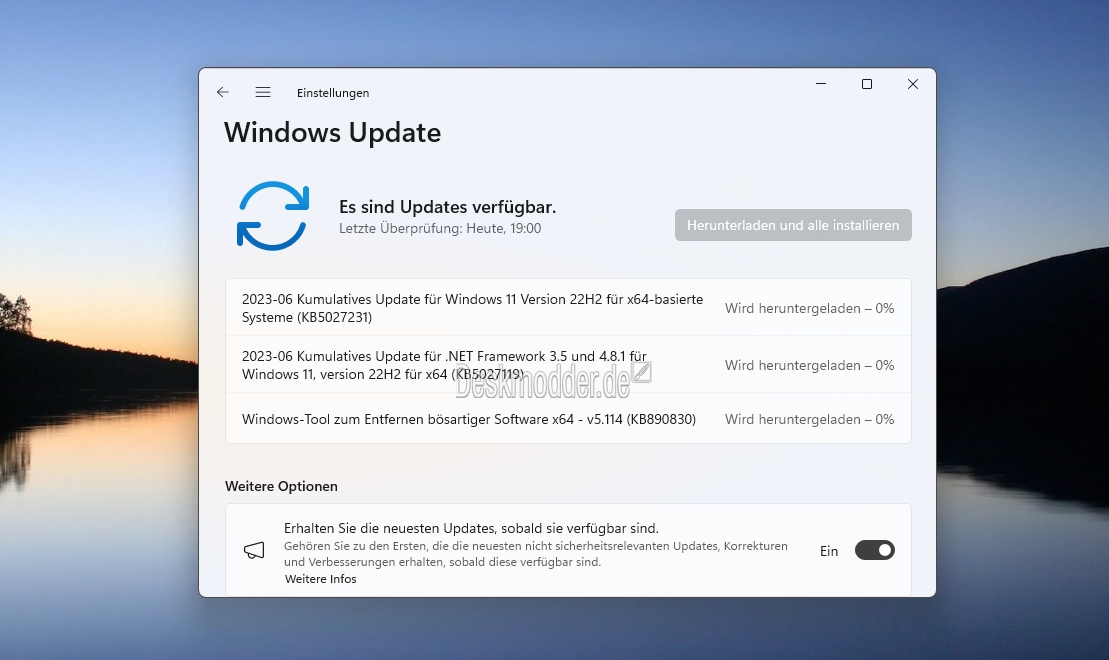This screenshot has width=1109, height=660.
Task: Select the KB5027231 cumulative update row
Action: point(568,308)
